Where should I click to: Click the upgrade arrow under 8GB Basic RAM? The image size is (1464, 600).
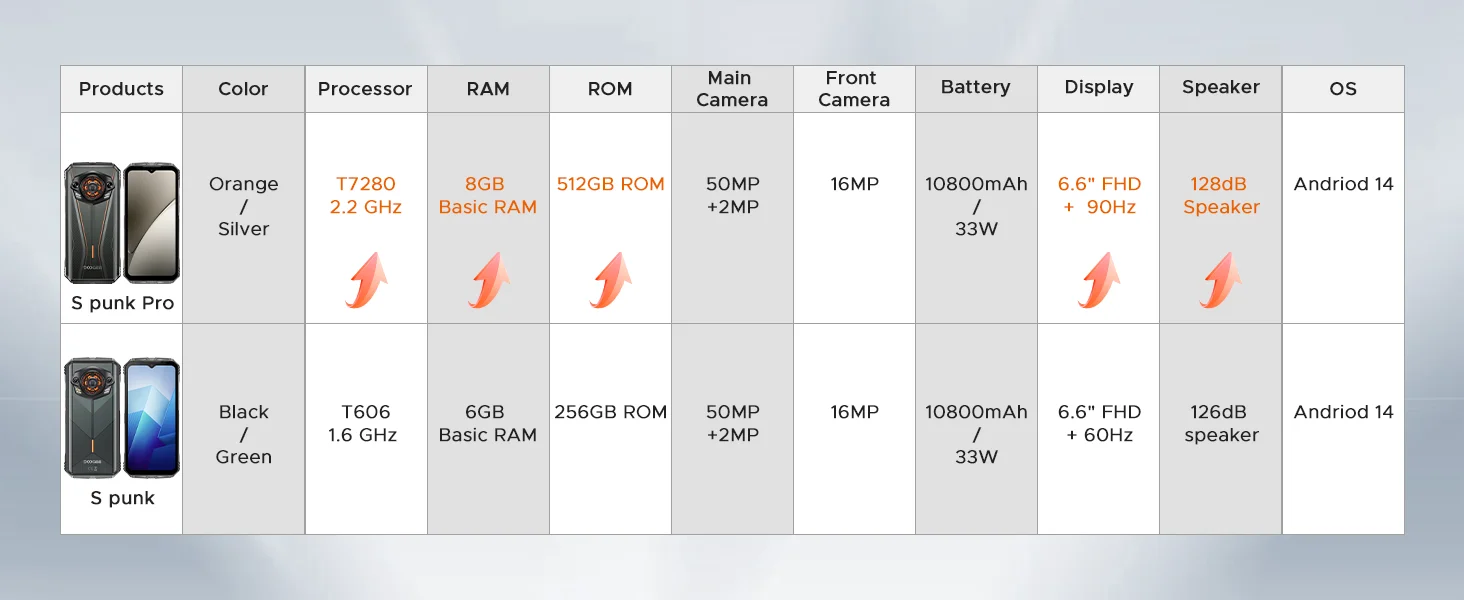point(488,280)
